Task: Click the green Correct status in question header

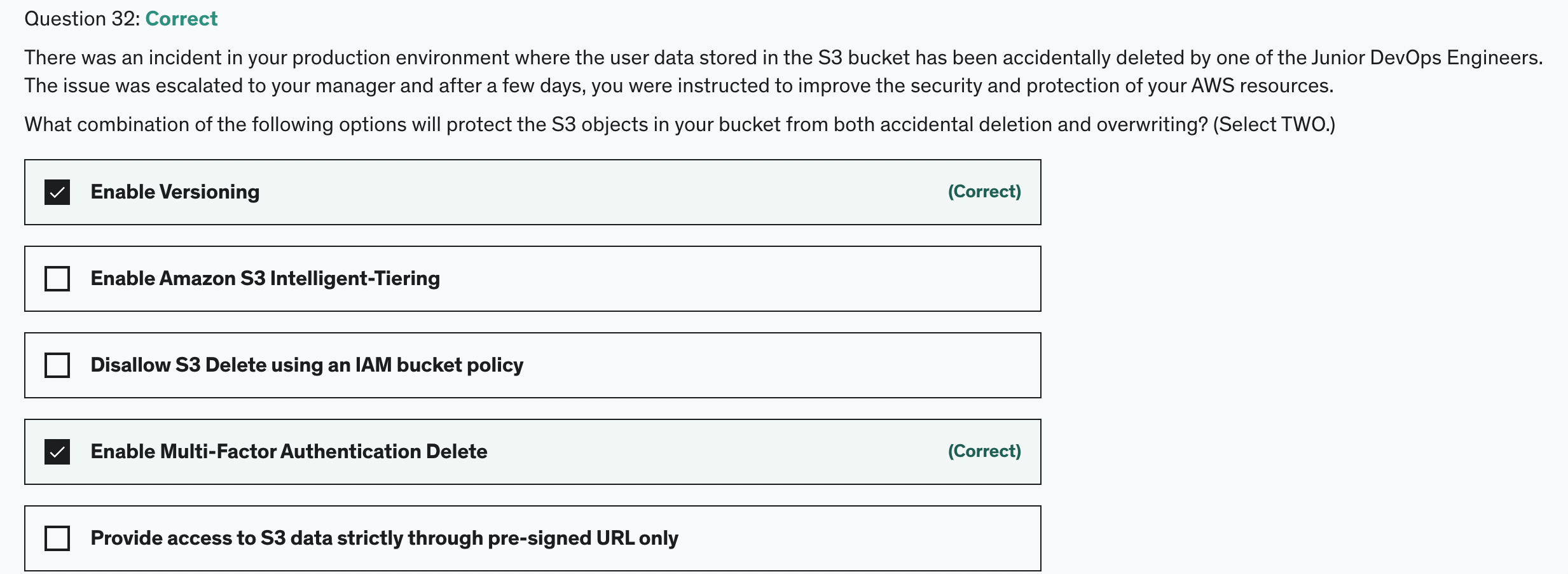Action: [x=181, y=19]
